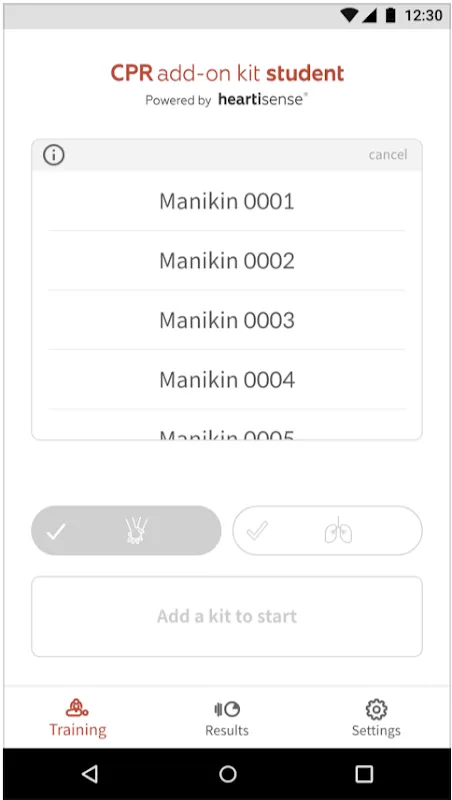Tap the Add a kit to start button
Screen dimensions: 452x800
tap(227, 616)
